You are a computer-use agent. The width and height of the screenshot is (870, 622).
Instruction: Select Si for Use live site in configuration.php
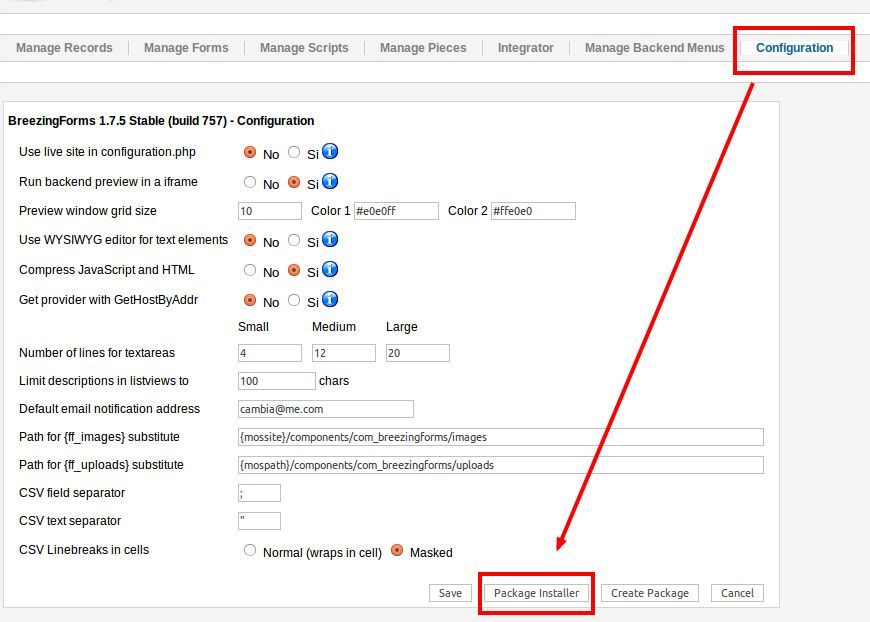tap(294, 152)
